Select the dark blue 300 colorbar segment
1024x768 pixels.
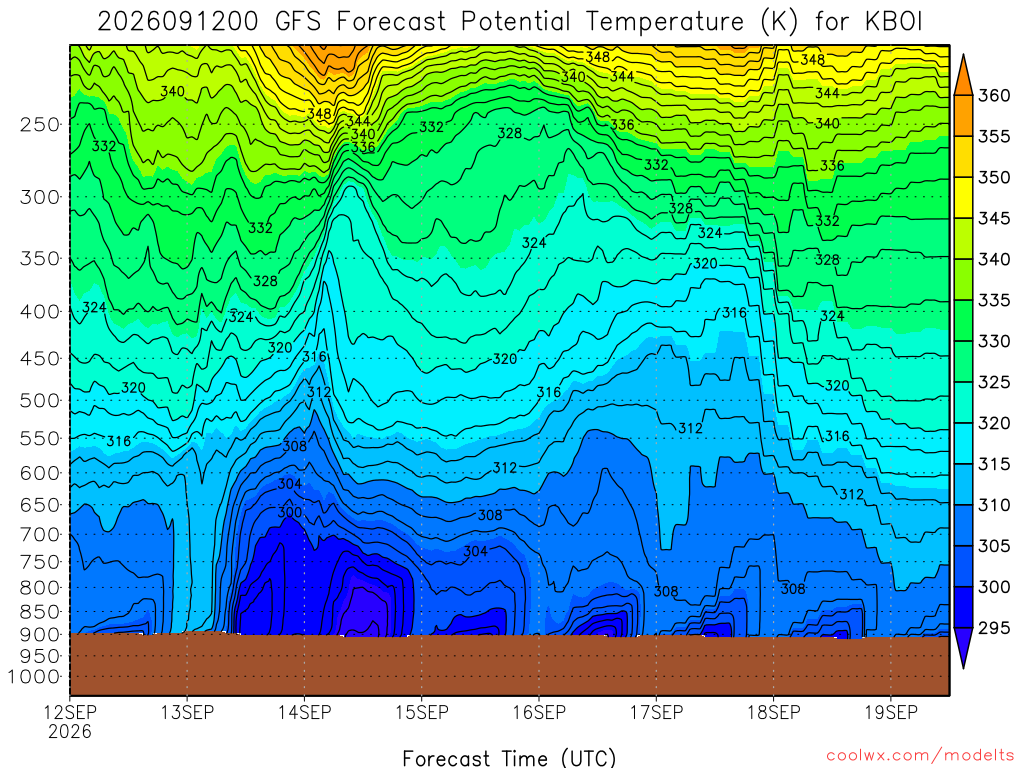(x=963, y=607)
